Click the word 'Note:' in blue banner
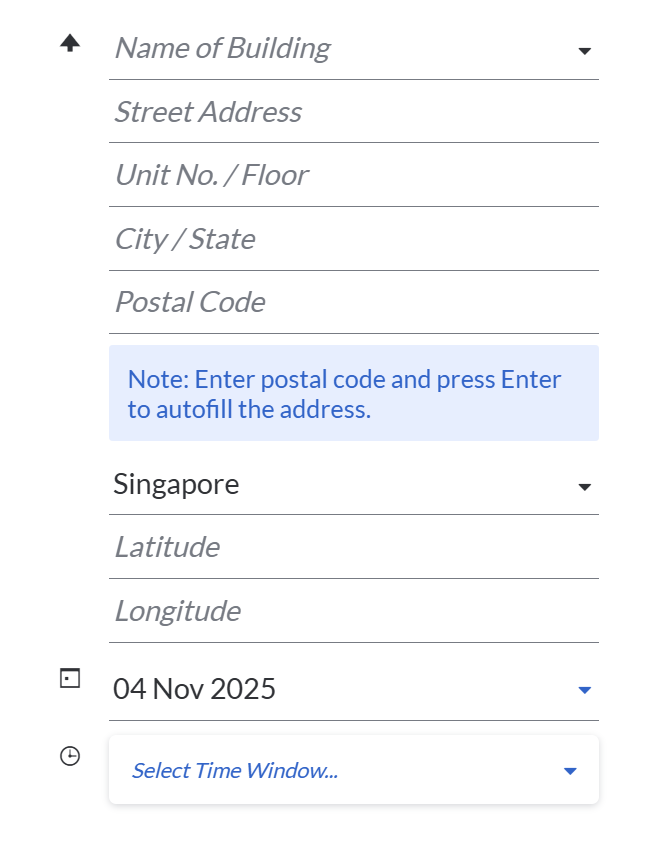Image resolution: width=671 pixels, height=841 pixels. 158,380
